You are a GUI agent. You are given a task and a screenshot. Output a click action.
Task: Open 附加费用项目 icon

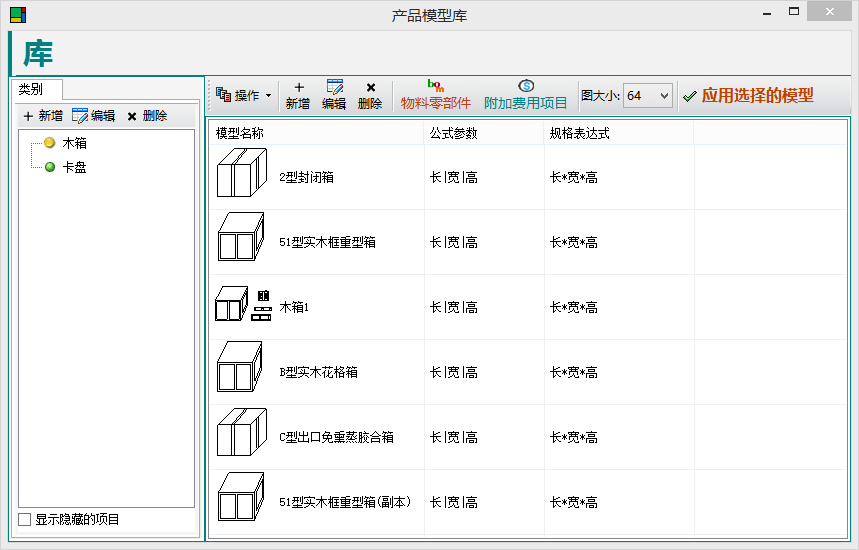525,87
